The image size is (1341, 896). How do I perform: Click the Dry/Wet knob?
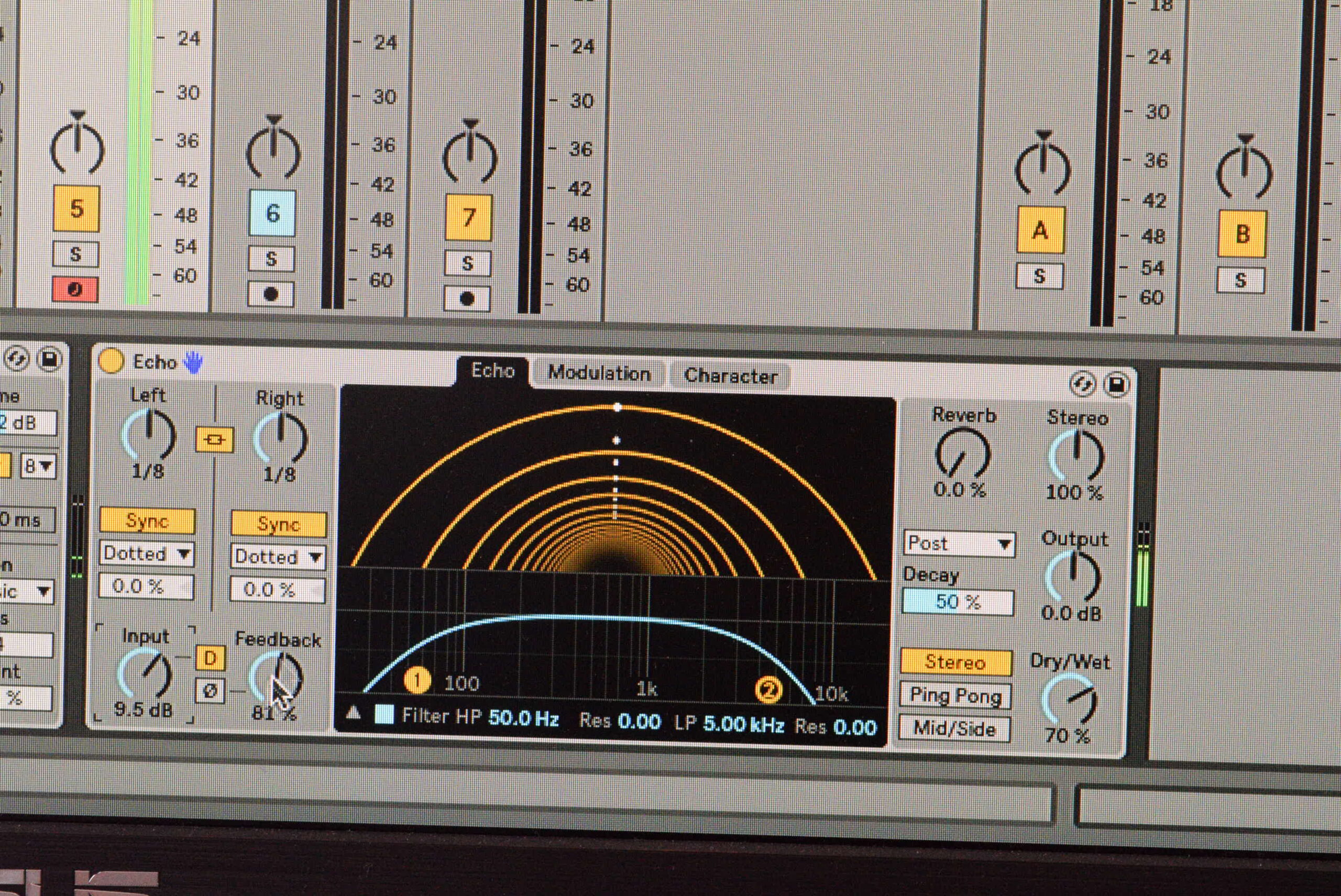(1070, 700)
